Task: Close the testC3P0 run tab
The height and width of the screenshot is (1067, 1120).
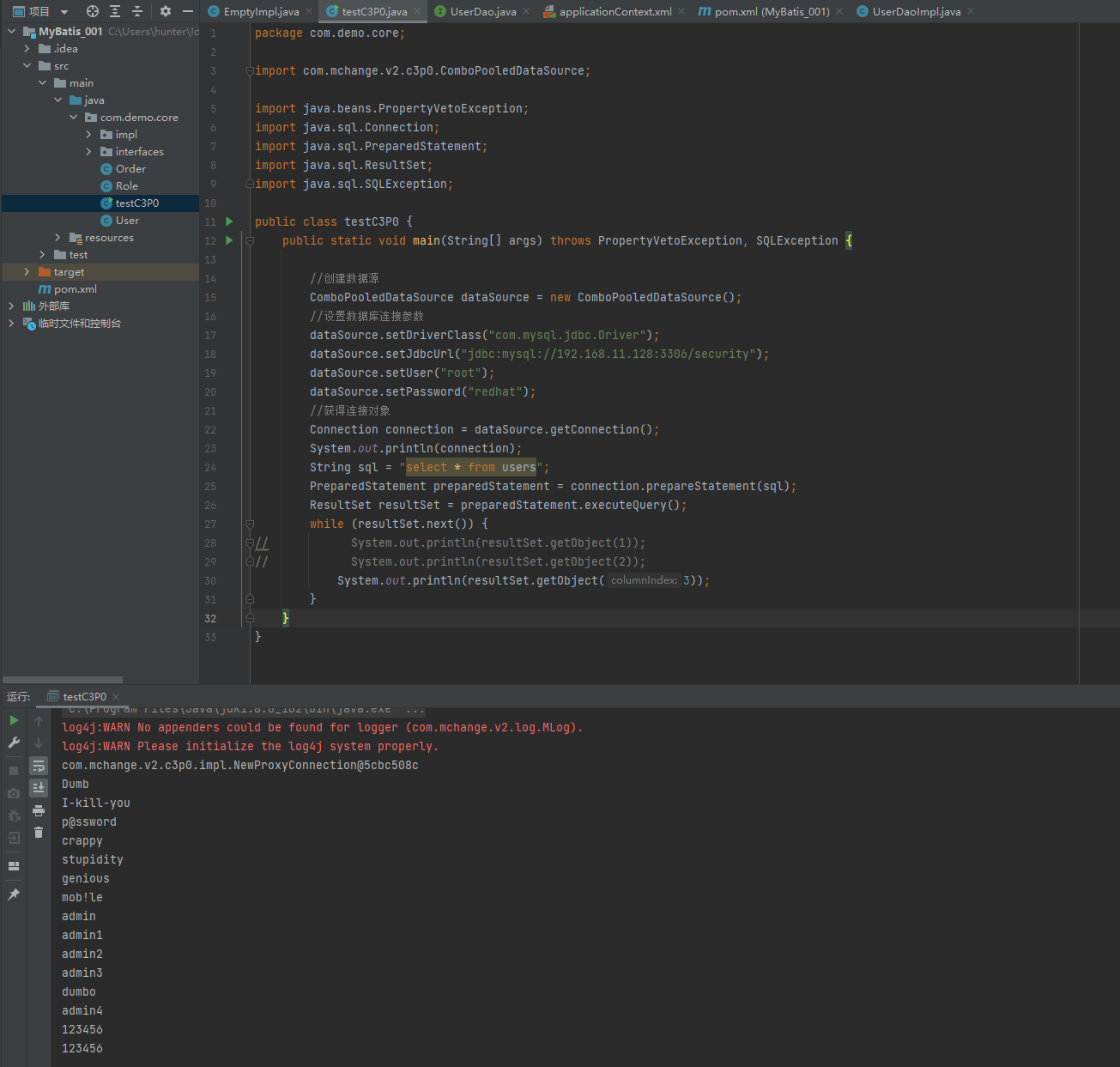Action: coord(116,697)
